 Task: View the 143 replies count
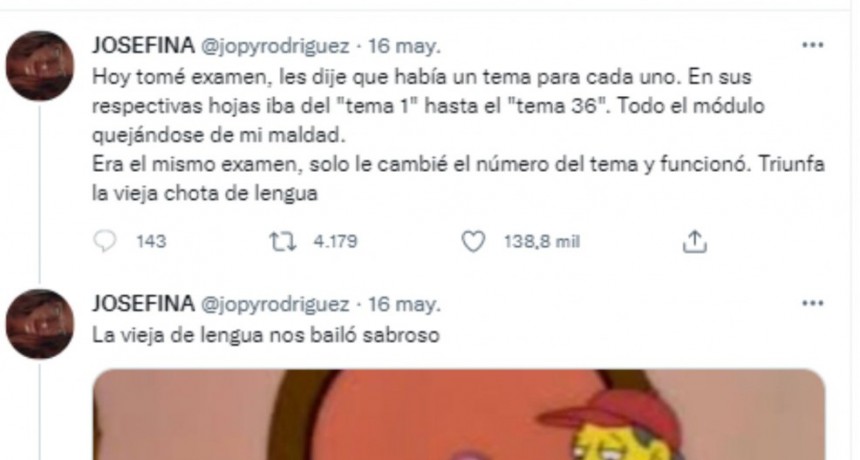point(151,242)
